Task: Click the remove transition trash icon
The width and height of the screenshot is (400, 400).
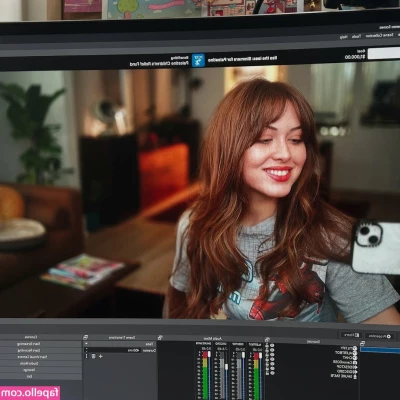Action: click(x=94, y=356)
